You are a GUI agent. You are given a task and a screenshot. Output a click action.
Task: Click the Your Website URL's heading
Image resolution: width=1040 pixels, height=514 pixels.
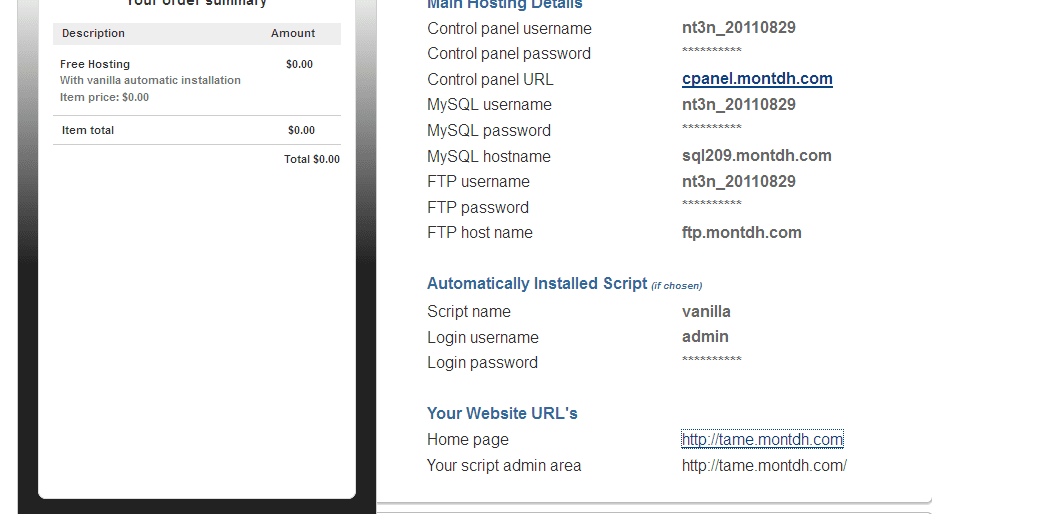tap(502, 414)
